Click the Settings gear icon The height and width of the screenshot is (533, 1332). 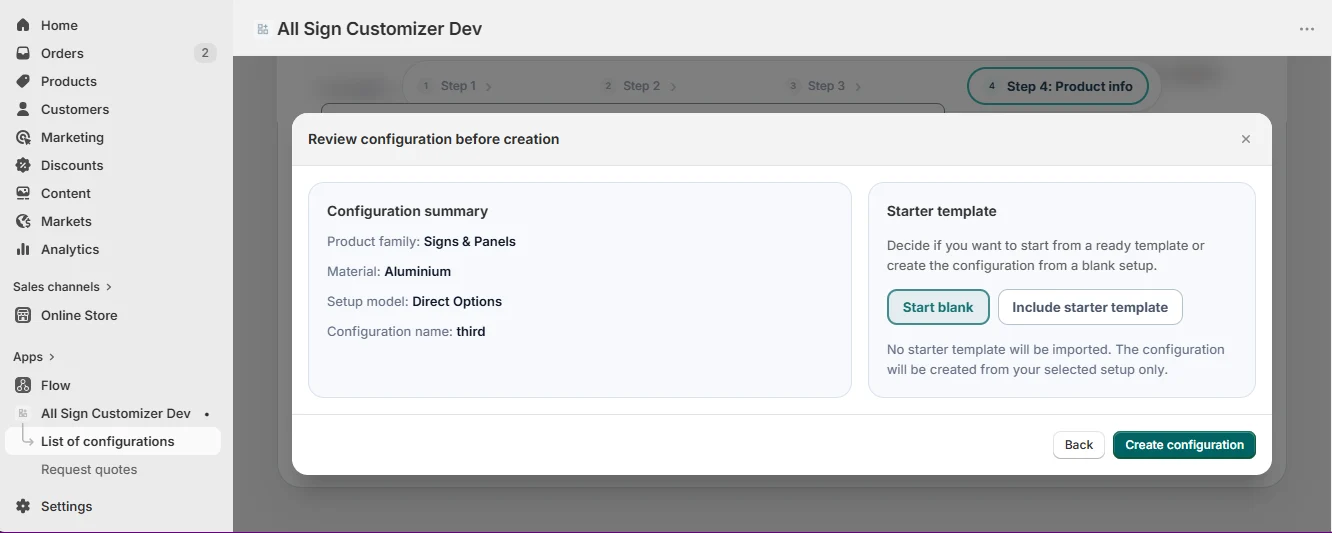[x=23, y=506]
